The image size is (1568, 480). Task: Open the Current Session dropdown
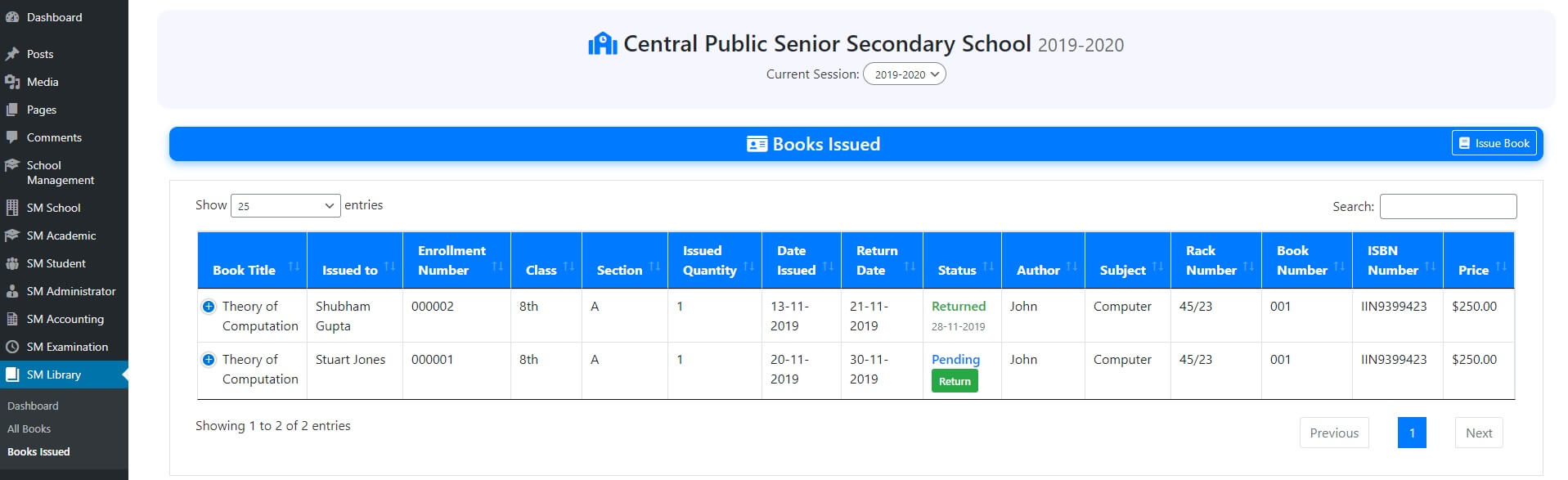pyautogui.click(x=905, y=74)
